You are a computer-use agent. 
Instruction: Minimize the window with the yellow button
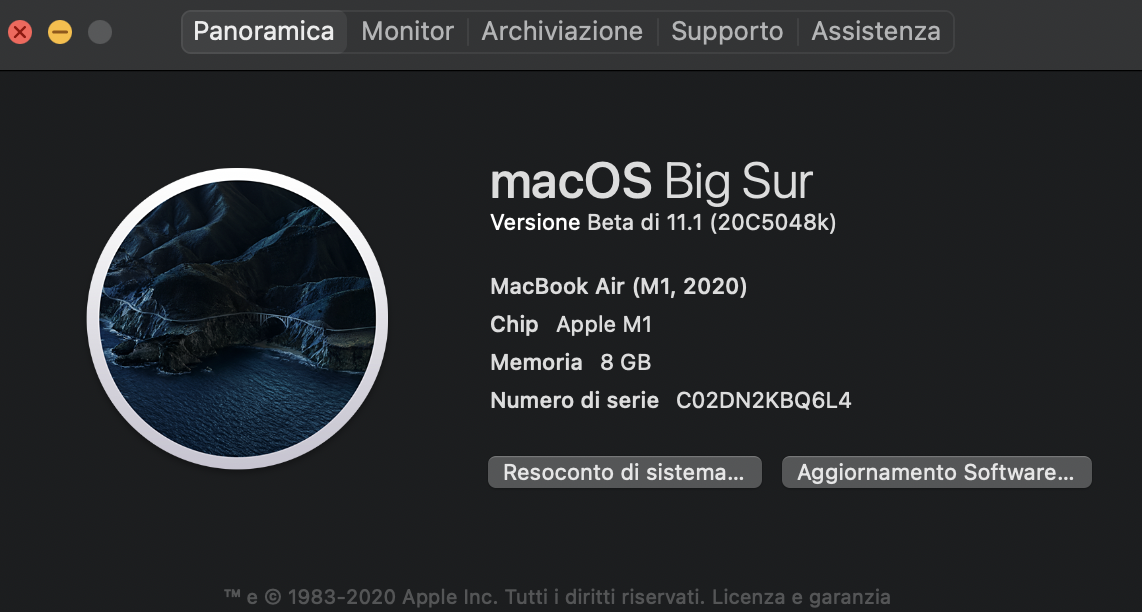(60, 32)
